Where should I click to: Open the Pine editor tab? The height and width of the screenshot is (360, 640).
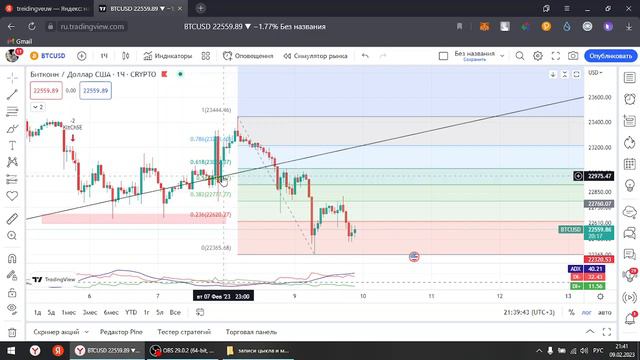click(121, 332)
